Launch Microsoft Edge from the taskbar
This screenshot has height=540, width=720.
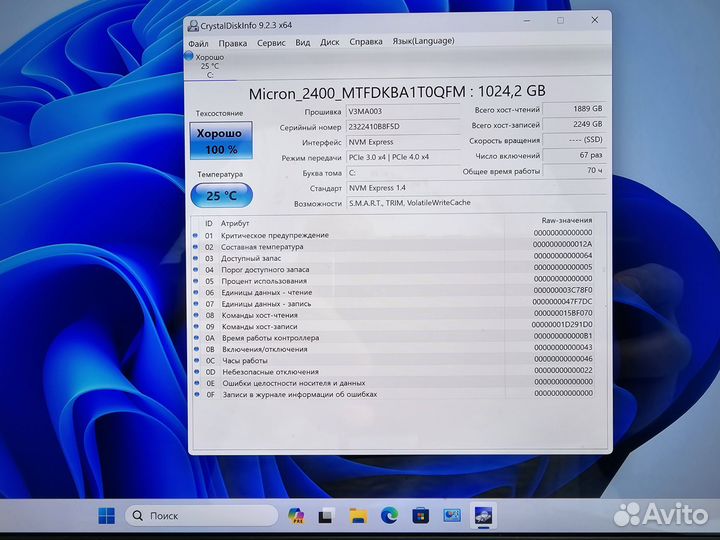(x=389, y=515)
